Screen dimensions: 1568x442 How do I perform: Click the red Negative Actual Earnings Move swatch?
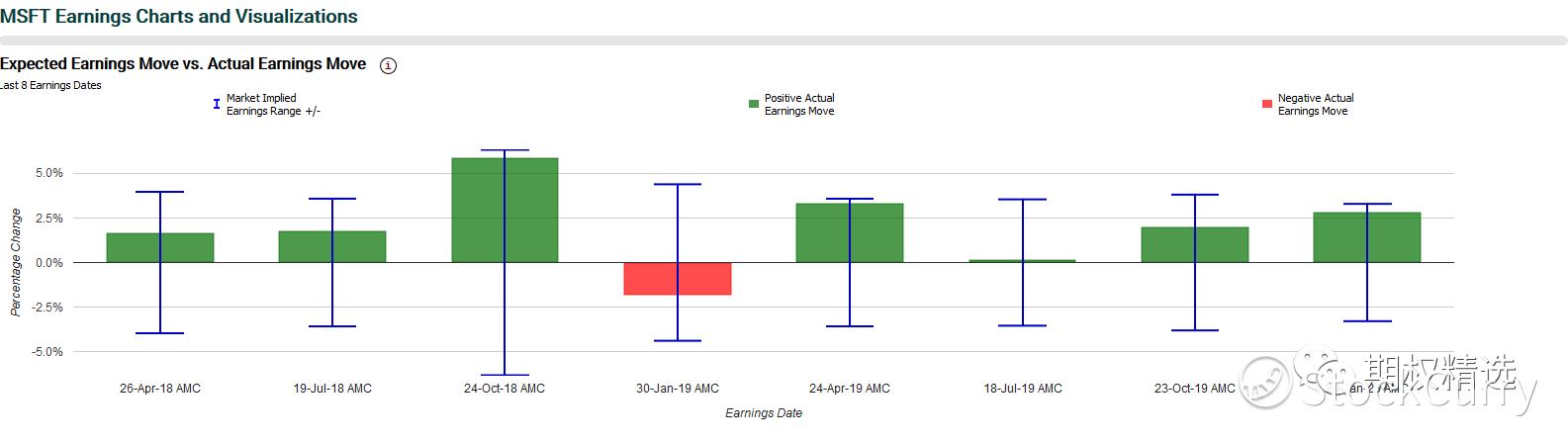[1267, 104]
